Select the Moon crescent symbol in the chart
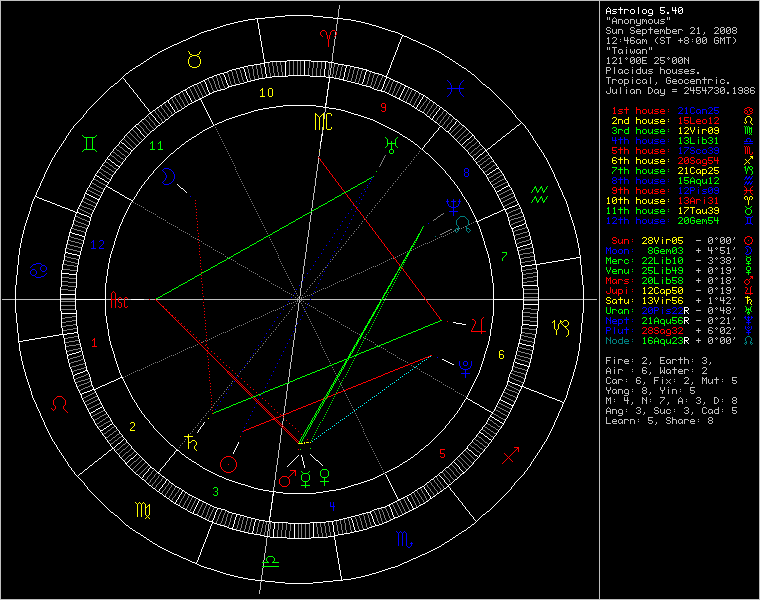This screenshot has width=760, height=600. (168, 176)
